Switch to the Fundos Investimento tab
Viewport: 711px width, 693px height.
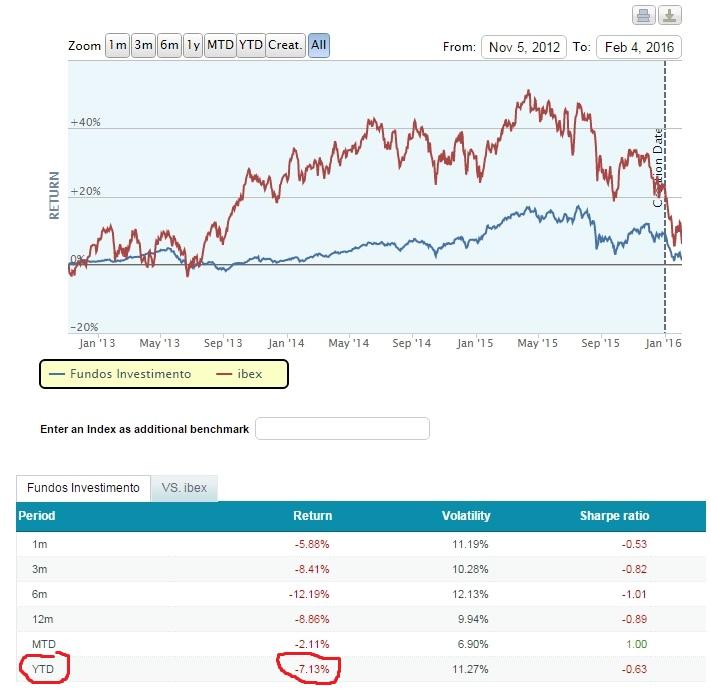pyautogui.click(x=83, y=488)
